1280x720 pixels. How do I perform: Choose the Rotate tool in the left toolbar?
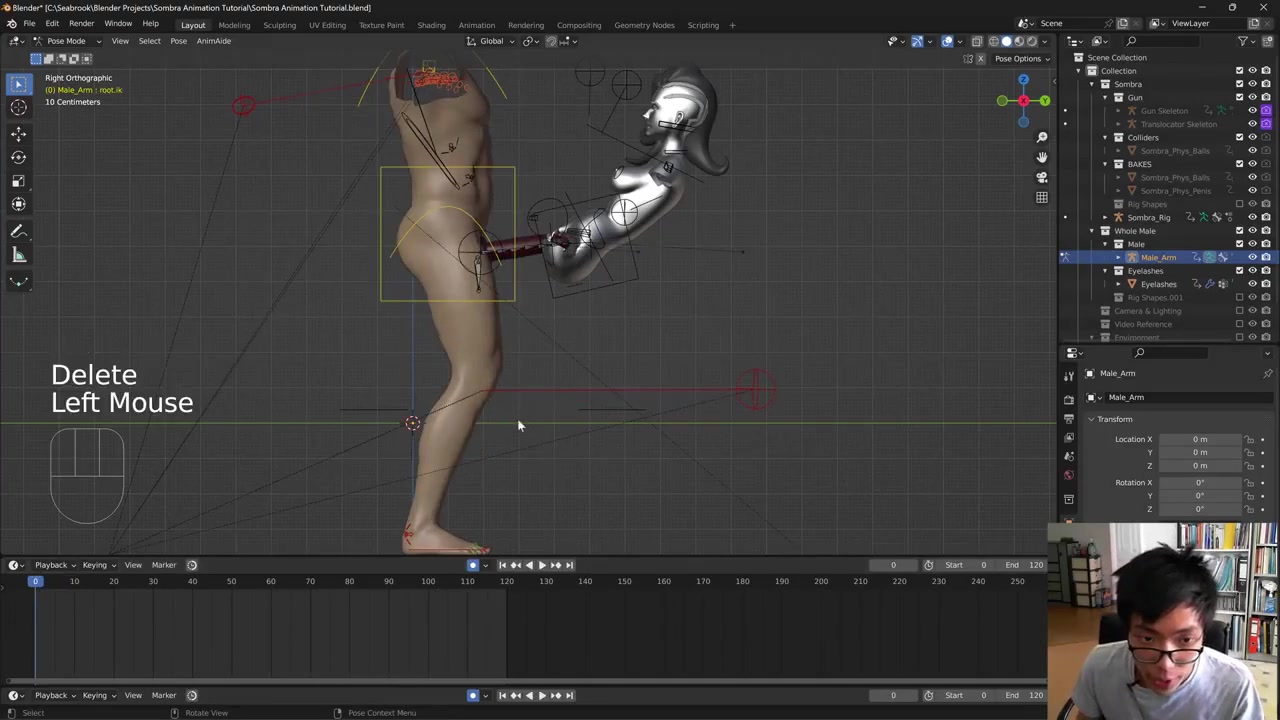click(x=18, y=157)
